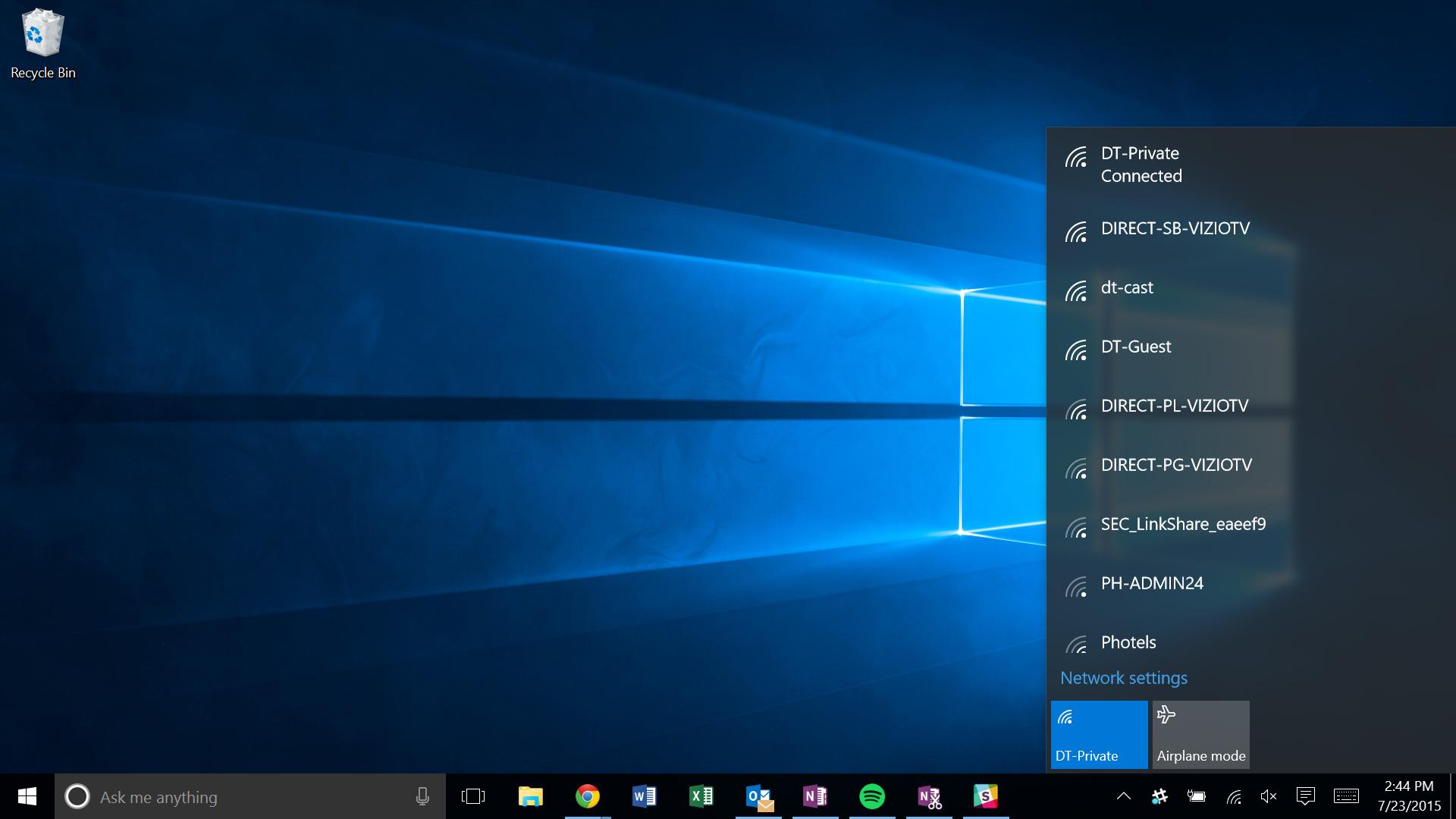Viewport: 1456px width, 819px height.
Task: Open the Action Center notifications icon
Action: 1306,796
